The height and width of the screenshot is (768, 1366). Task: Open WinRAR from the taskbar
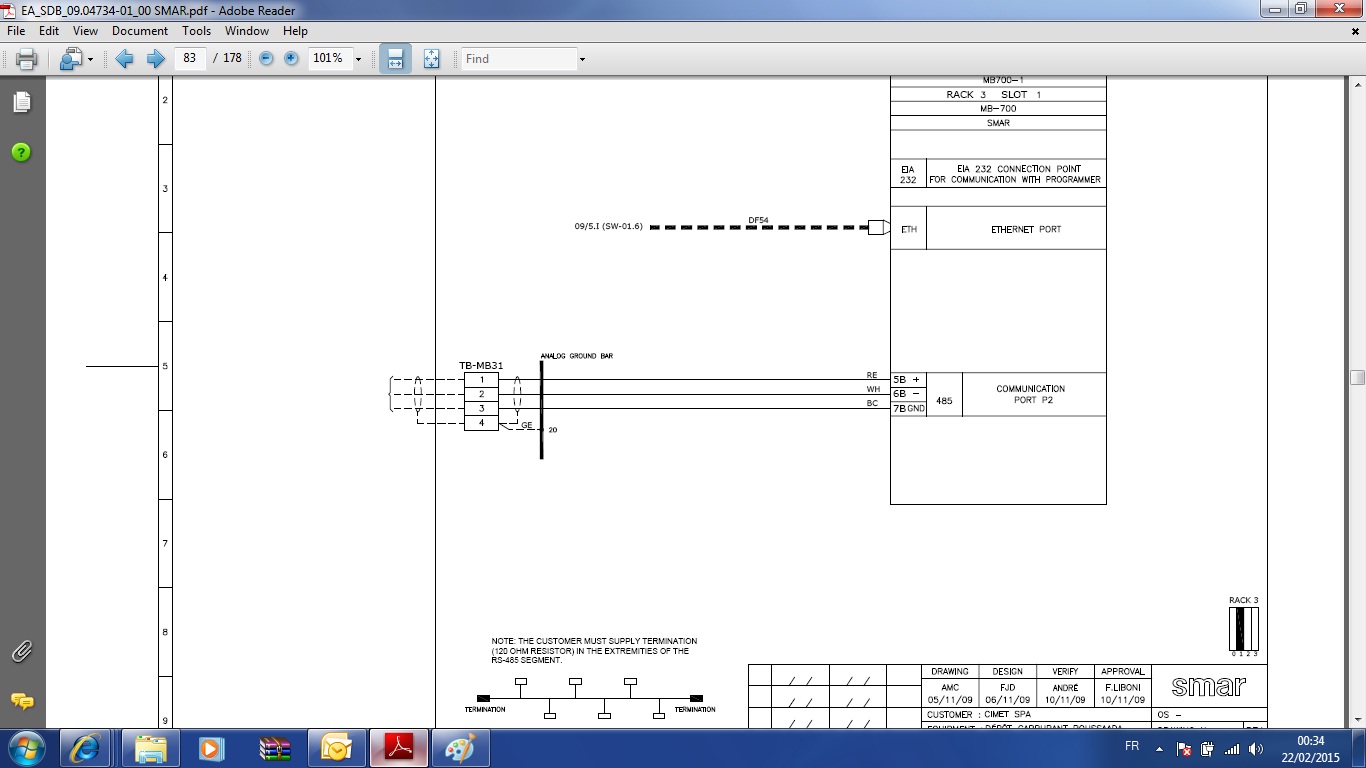(x=274, y=748)
